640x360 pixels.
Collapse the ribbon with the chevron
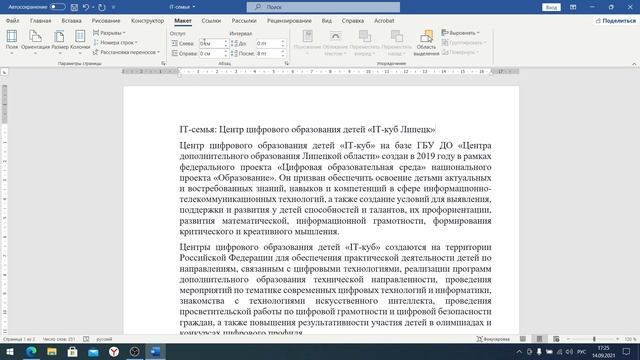[x=634, y=64]
